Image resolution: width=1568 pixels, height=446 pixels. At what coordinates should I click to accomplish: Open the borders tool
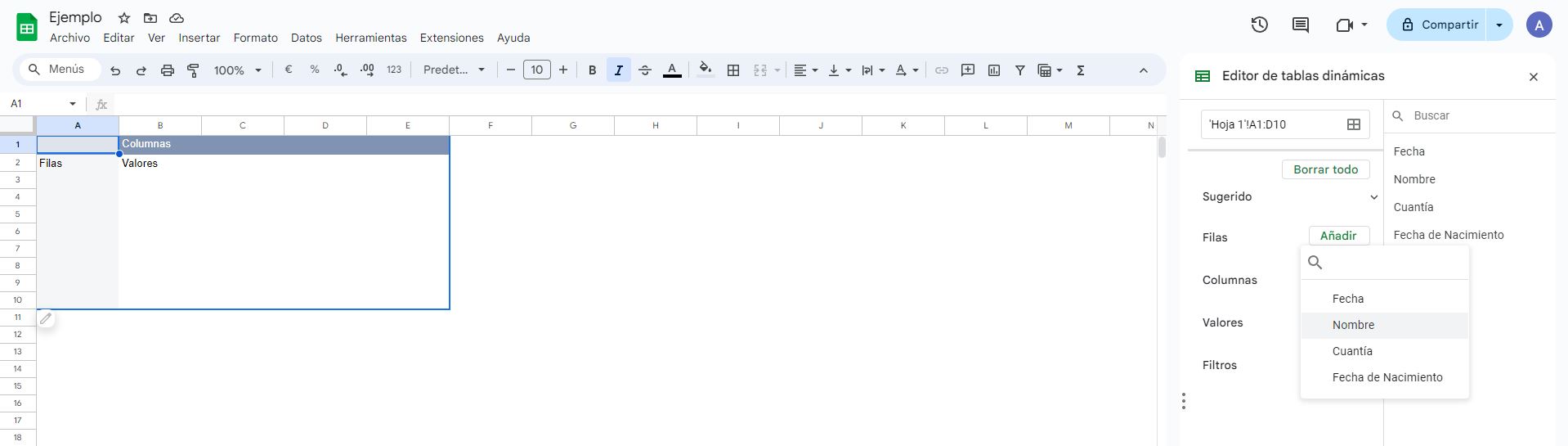733,70
